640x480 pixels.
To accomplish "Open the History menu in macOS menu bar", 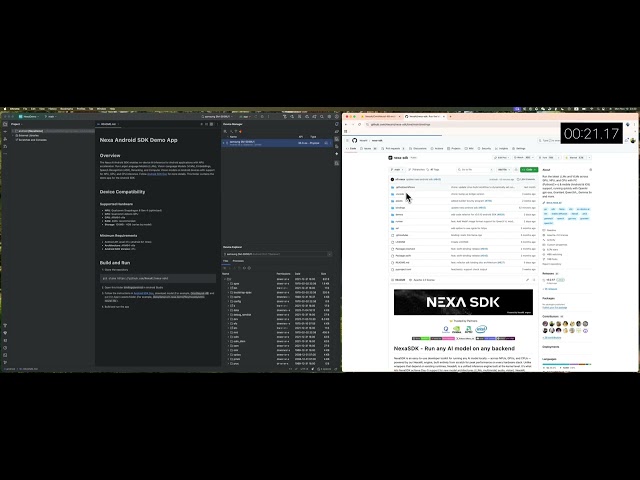I will coord(52,109).
